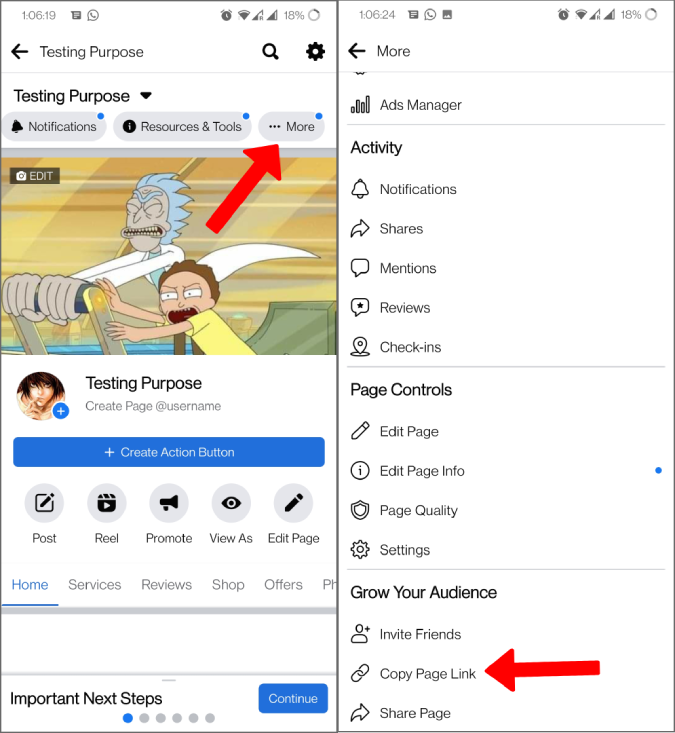Tap Create Action Button
The image size is (675, 733).
169,452
